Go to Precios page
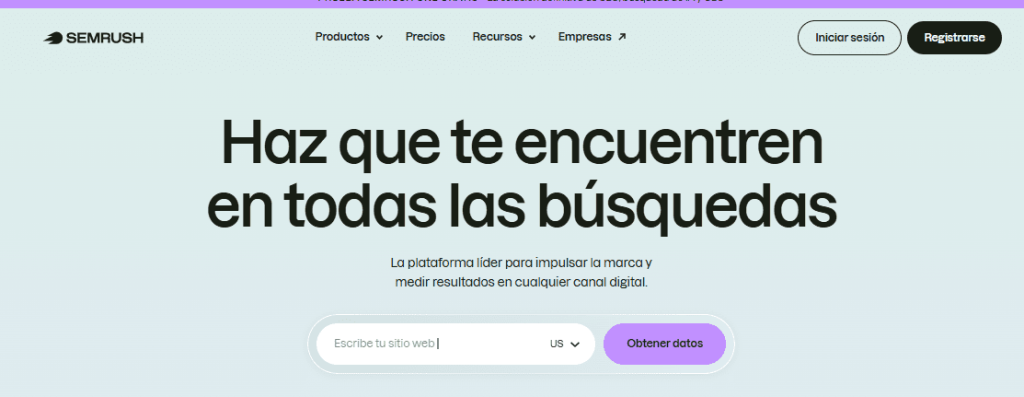The image size is (1024, 397). [425, 37]
